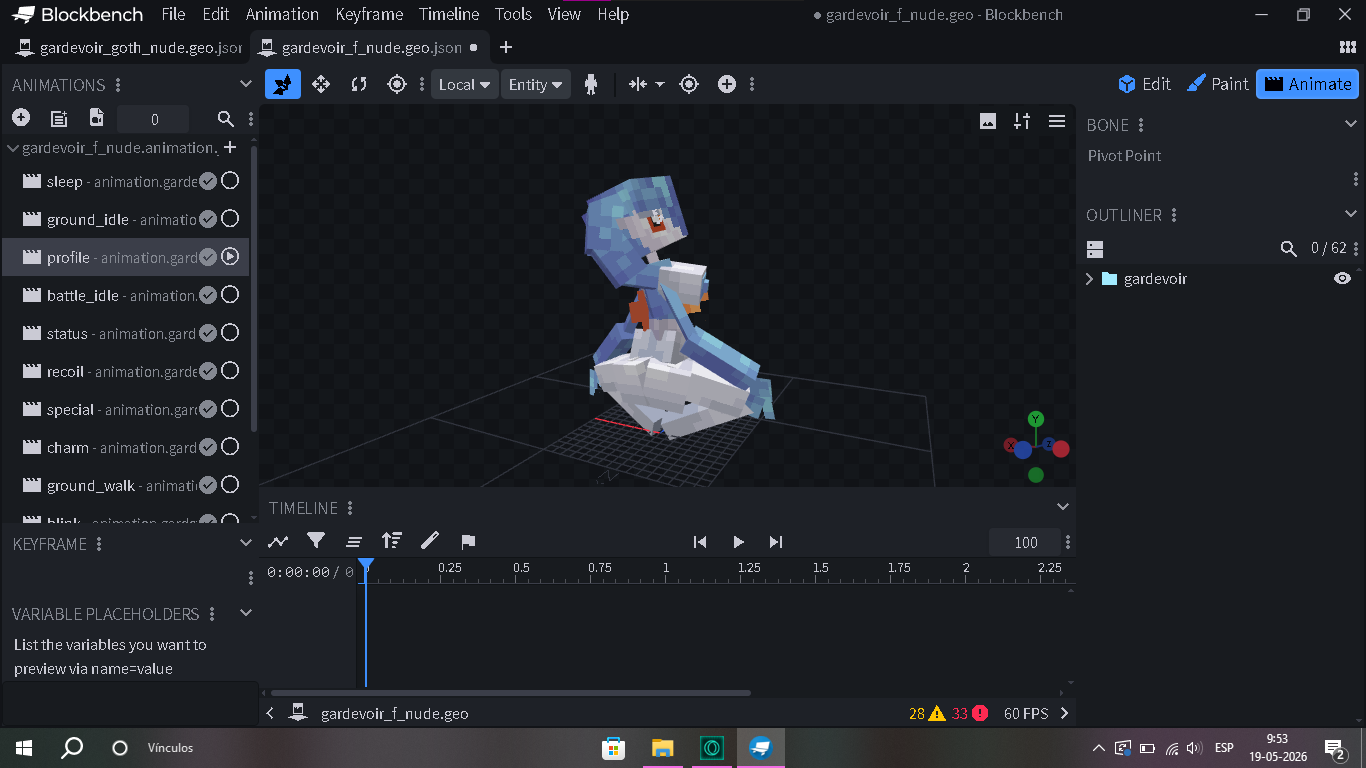This screenshot has width=1366, height=768.
Task: Toggle play on sleep animation
Action: (230, 181)
